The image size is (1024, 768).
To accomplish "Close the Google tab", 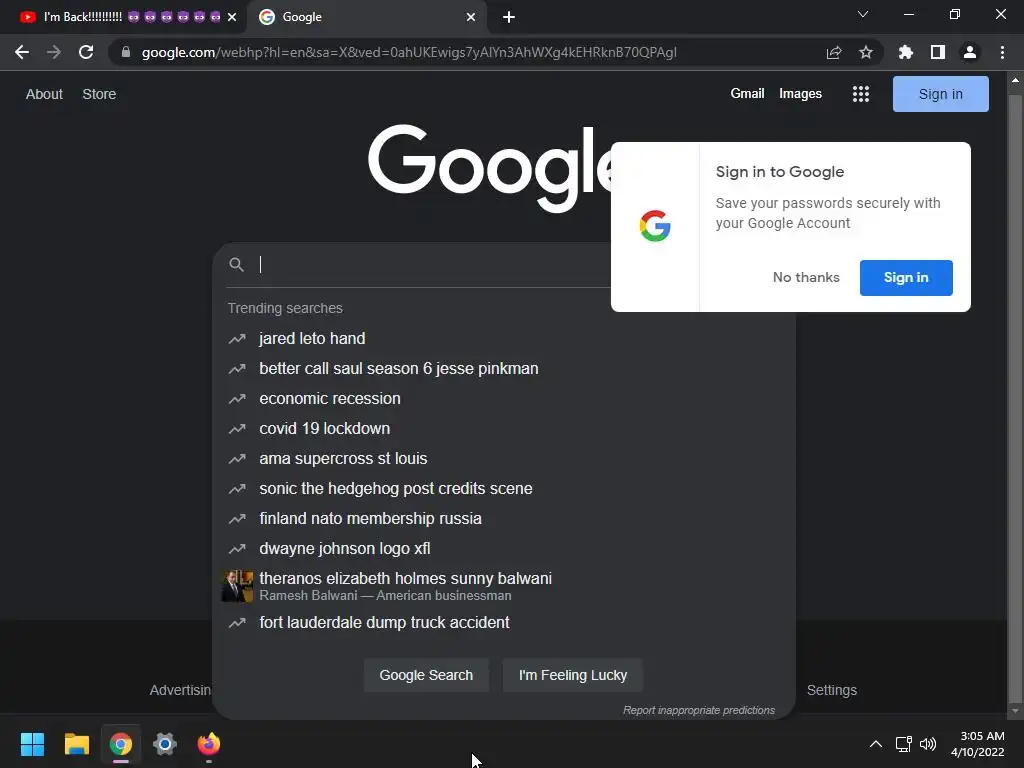I will click(x=471, y=17).
